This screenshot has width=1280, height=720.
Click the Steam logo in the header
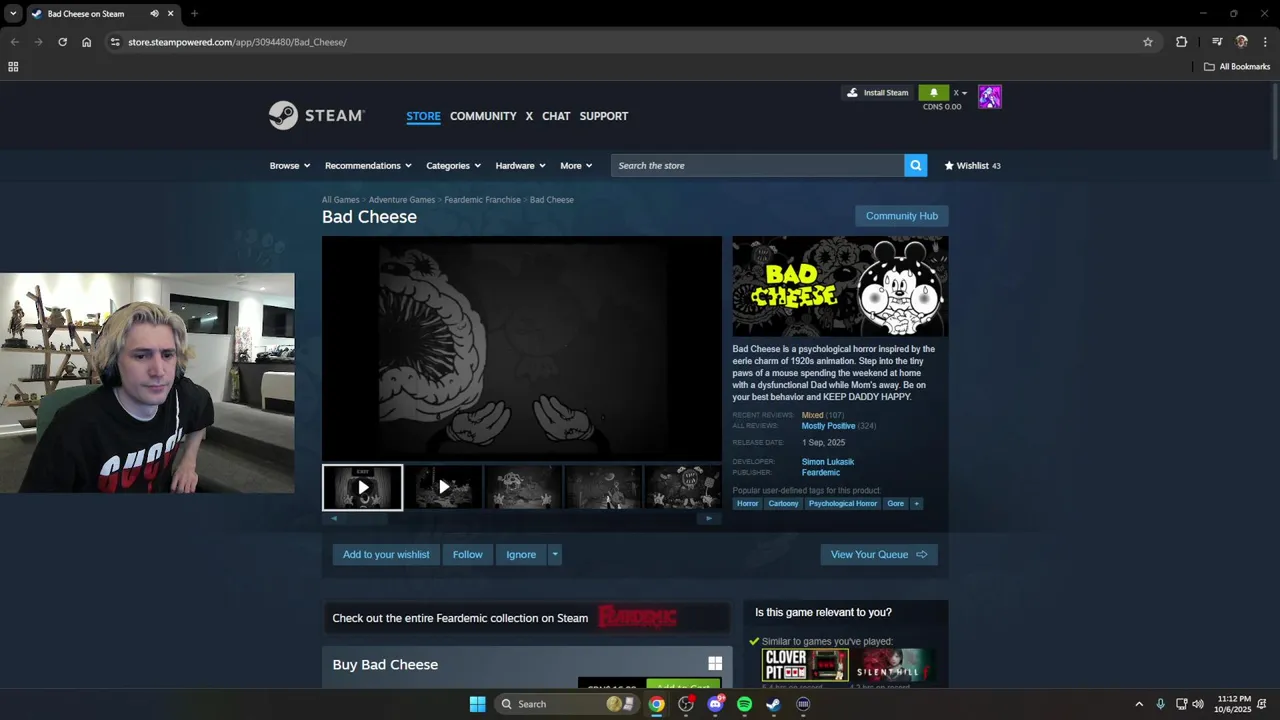tap(317, 116)
